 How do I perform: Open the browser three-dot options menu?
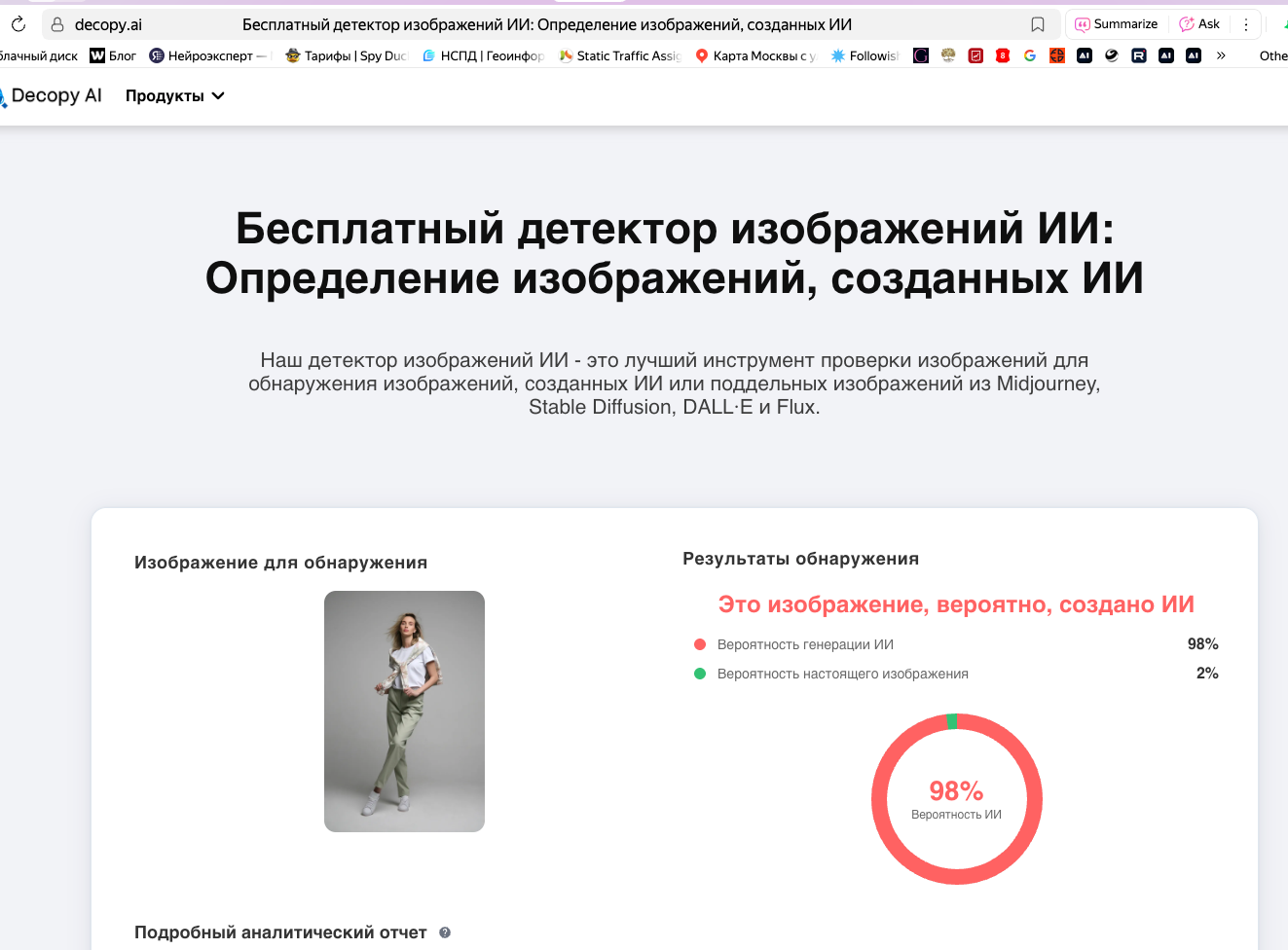click(1246, 24)
